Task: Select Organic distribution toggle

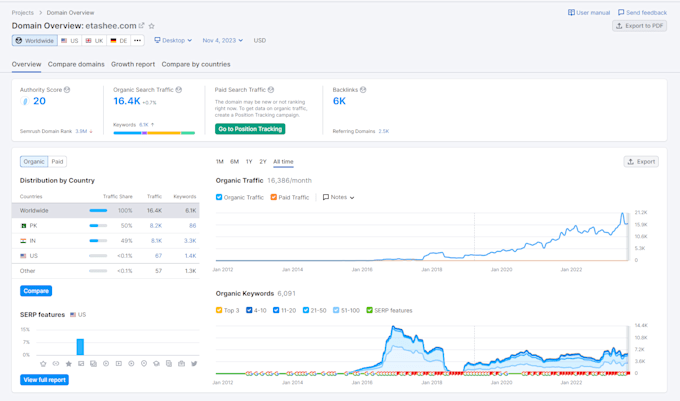Action: tap(34, 162)
